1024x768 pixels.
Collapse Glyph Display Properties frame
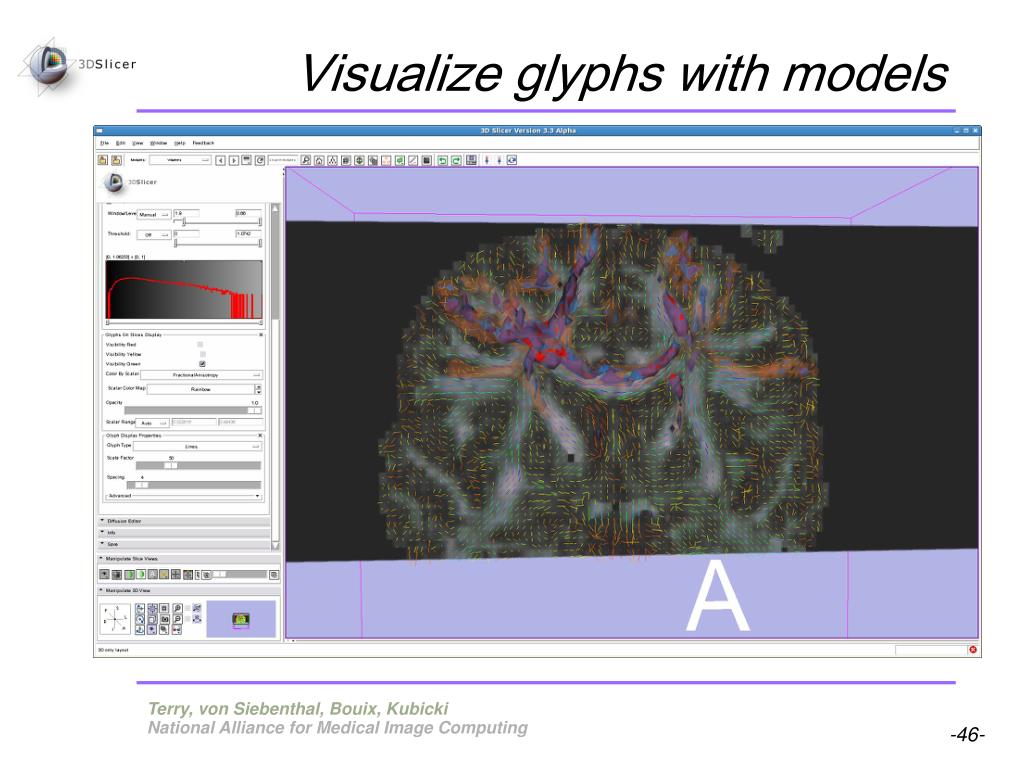[x=260, y=435]
